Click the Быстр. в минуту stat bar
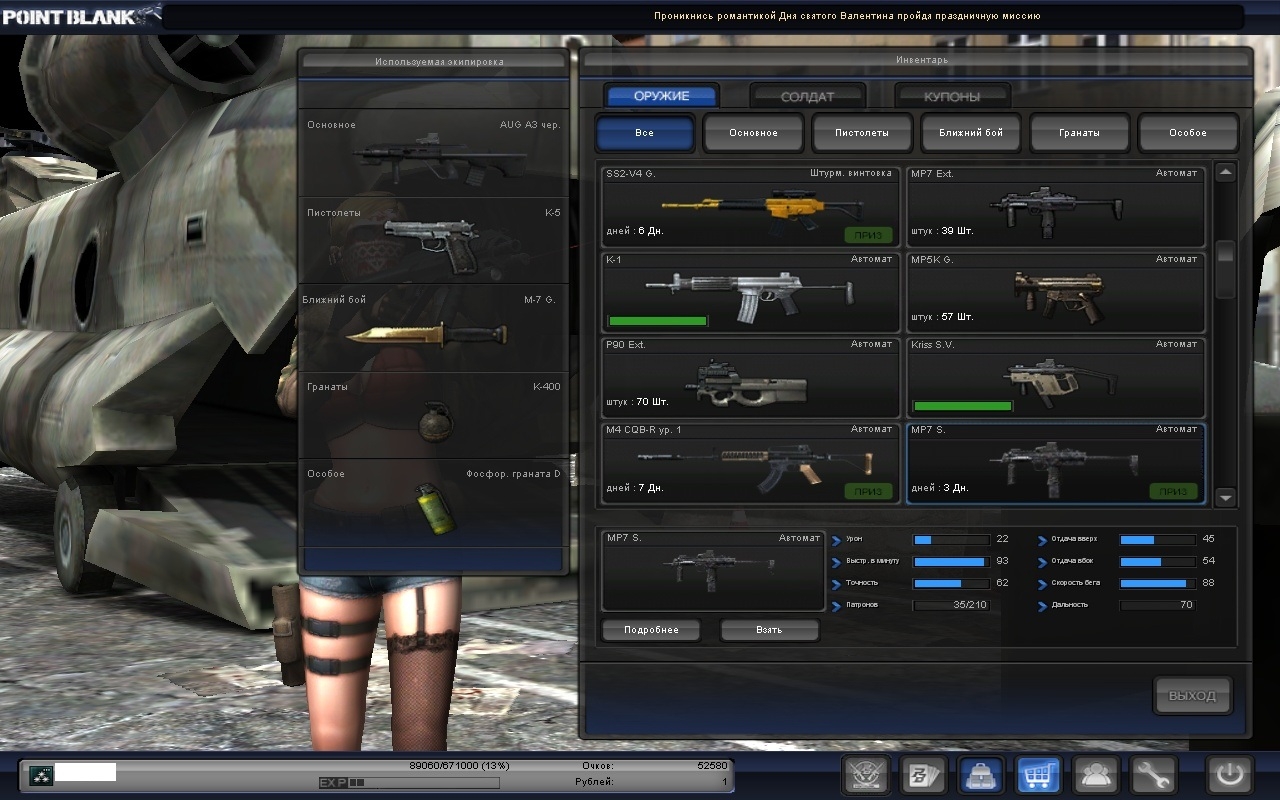 [951, 561]
